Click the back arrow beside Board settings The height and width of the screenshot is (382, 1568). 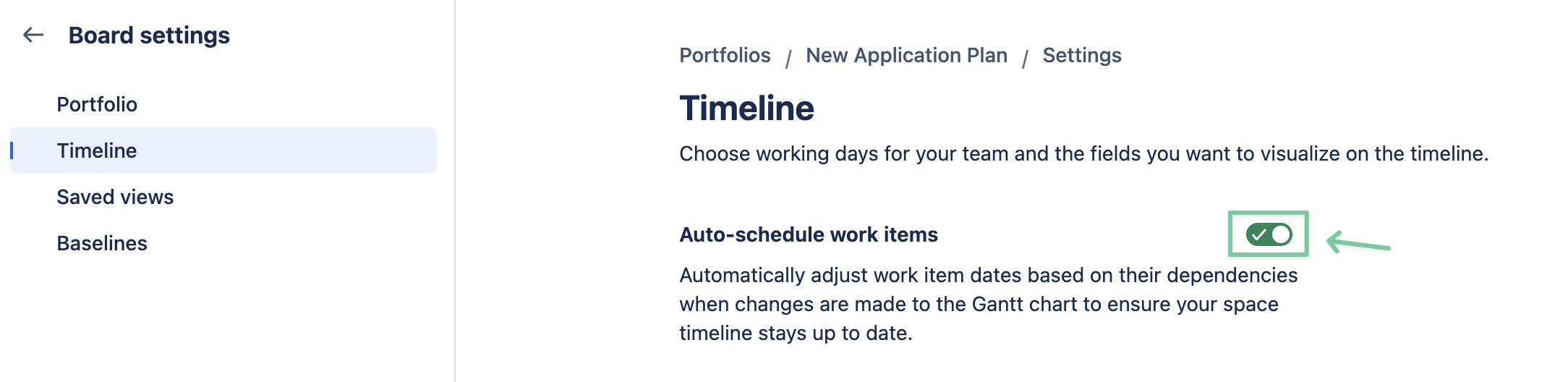pos(33,35)
